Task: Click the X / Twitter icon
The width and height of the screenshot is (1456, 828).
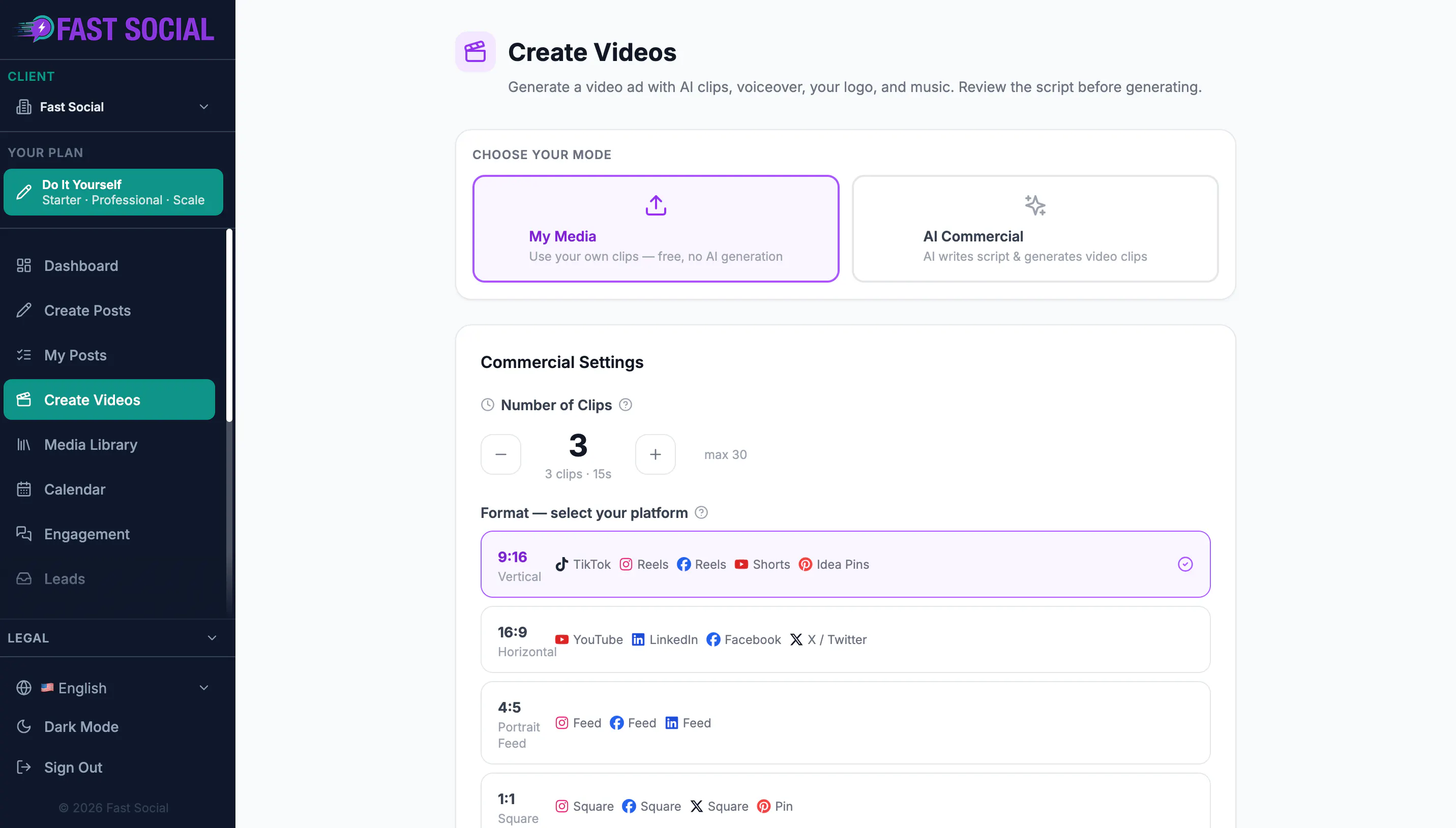Action: pos(796,640)
